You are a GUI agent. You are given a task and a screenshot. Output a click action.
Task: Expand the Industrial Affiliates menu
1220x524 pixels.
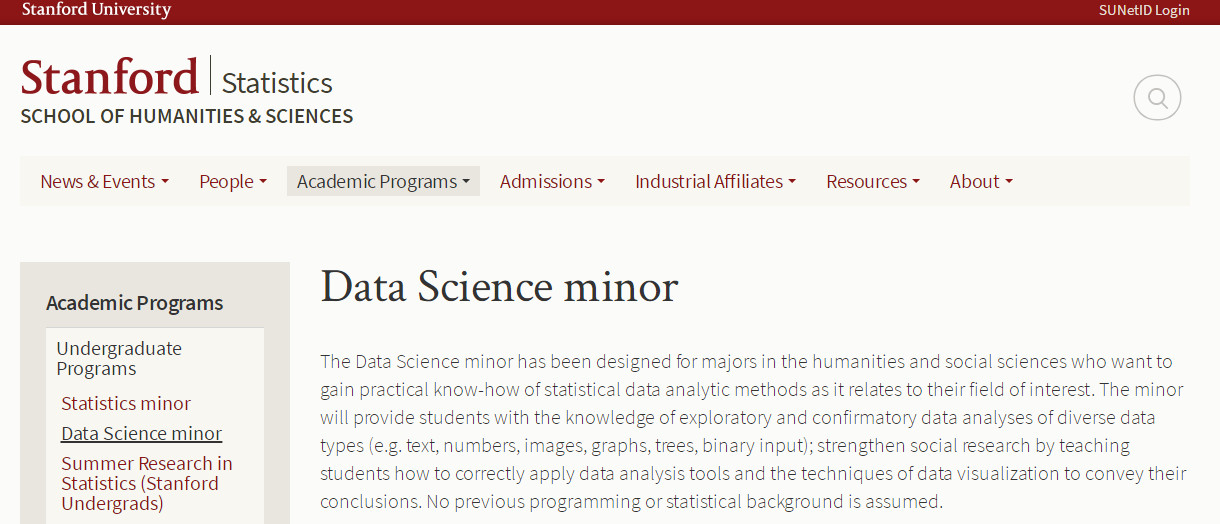pyautogui.click(x=715, y=181)
